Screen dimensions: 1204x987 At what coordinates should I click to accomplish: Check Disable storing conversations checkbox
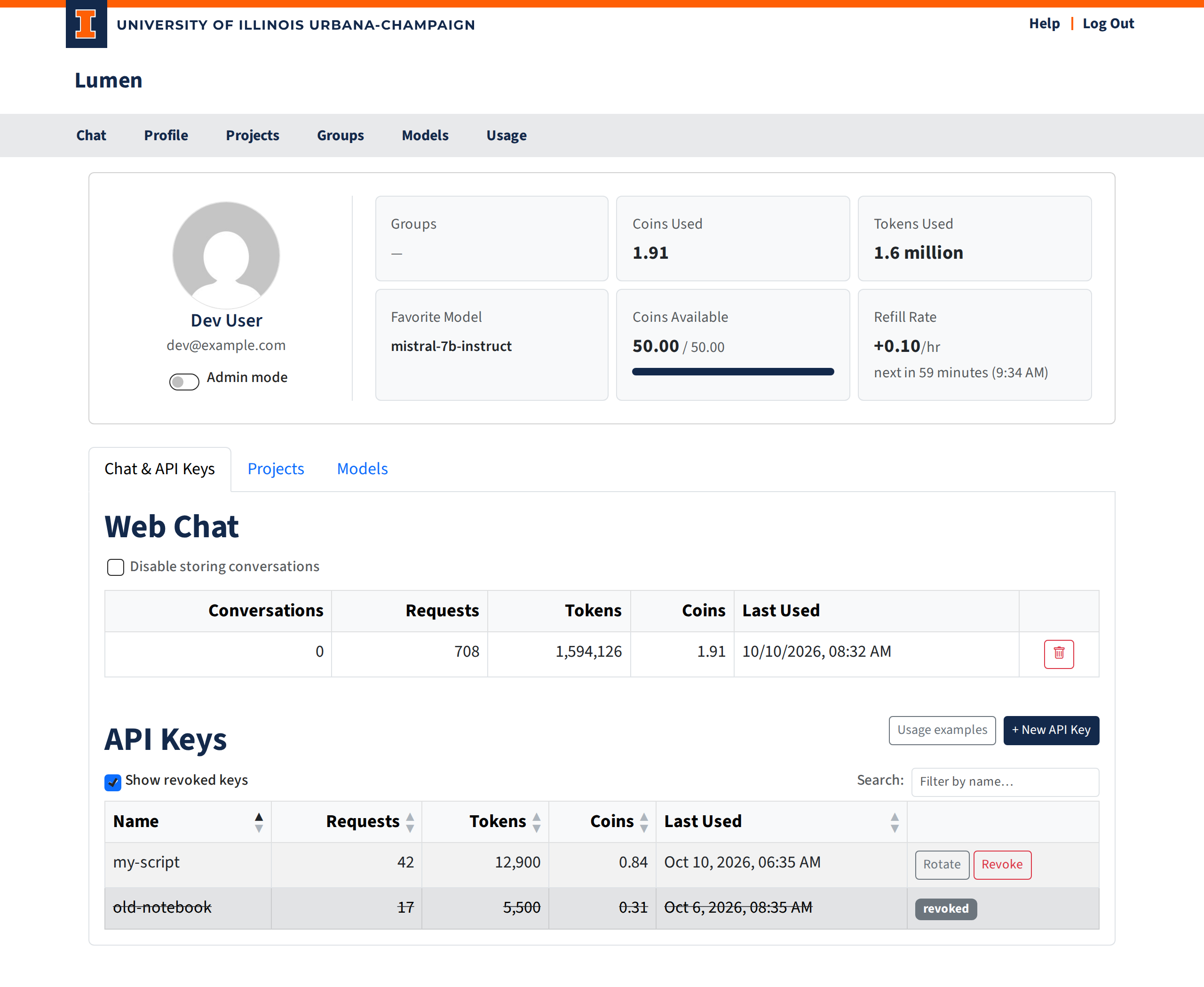115,567
